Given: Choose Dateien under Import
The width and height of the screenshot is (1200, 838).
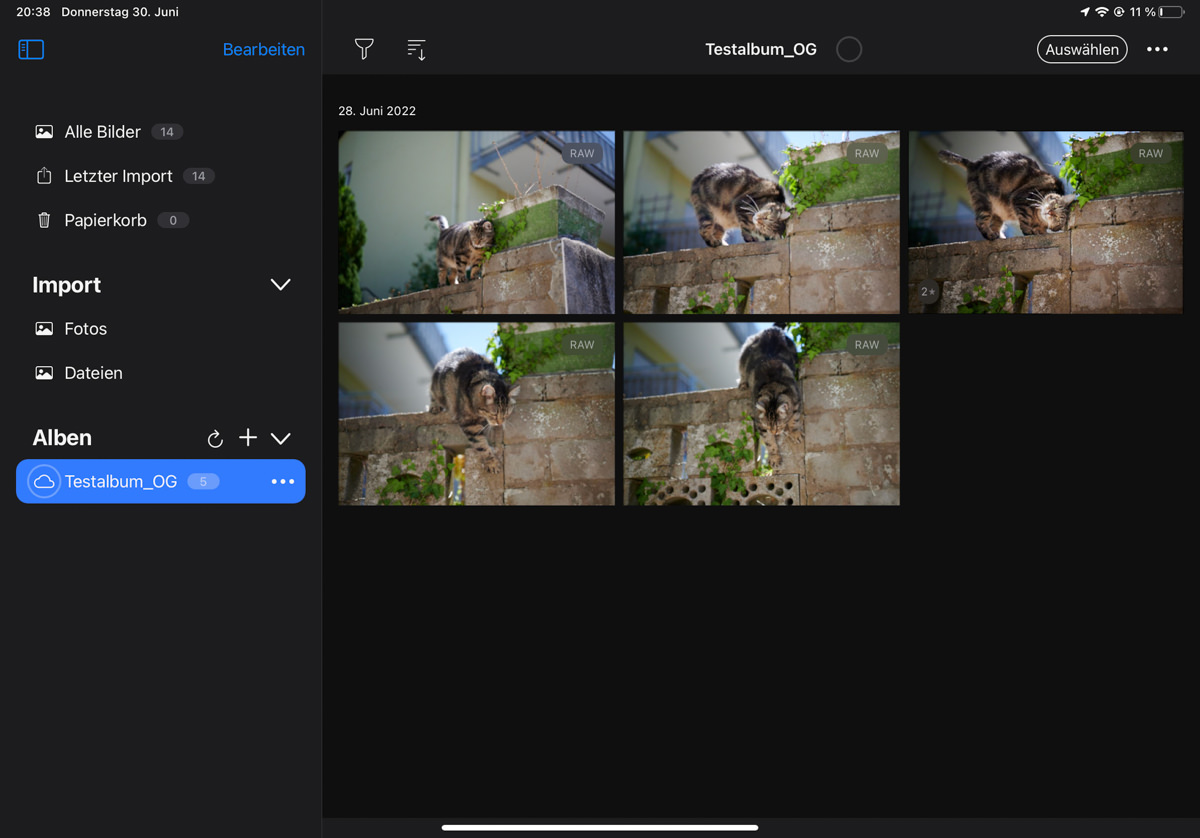Looking at the screenshot, I should click(93, 373).
